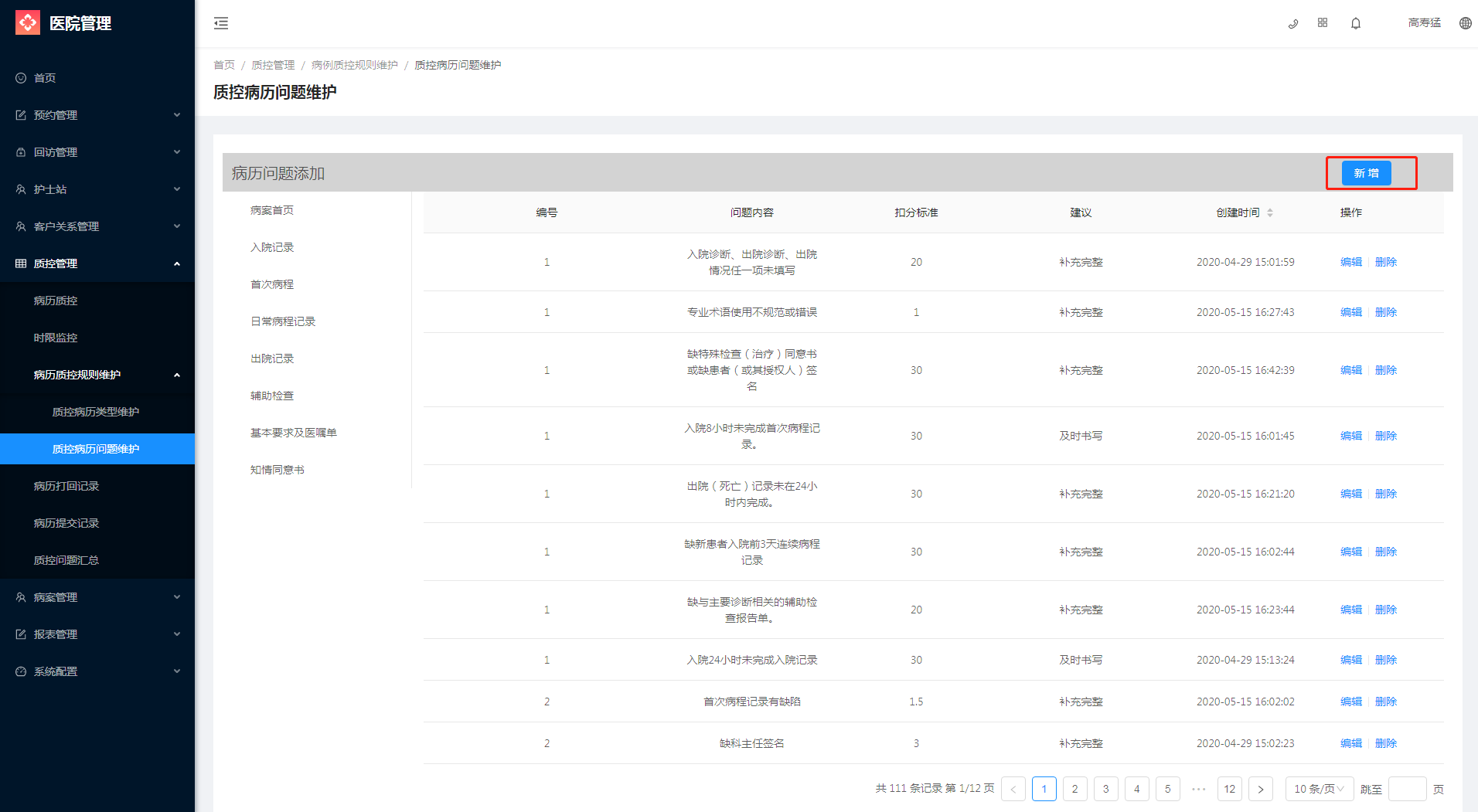Edit the 专业术语使用不规范或错误 row
The height and width of the screenshot is (812, 1478).
click(1351, 312)
